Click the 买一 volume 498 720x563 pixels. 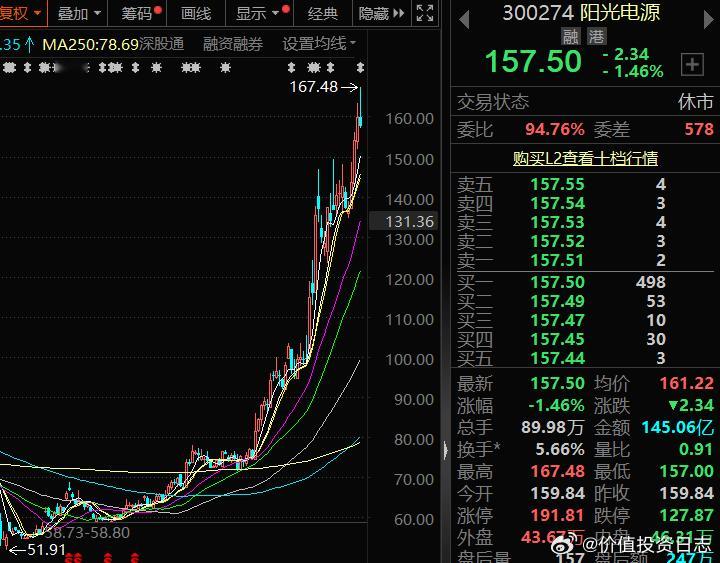tap(651, 282)
